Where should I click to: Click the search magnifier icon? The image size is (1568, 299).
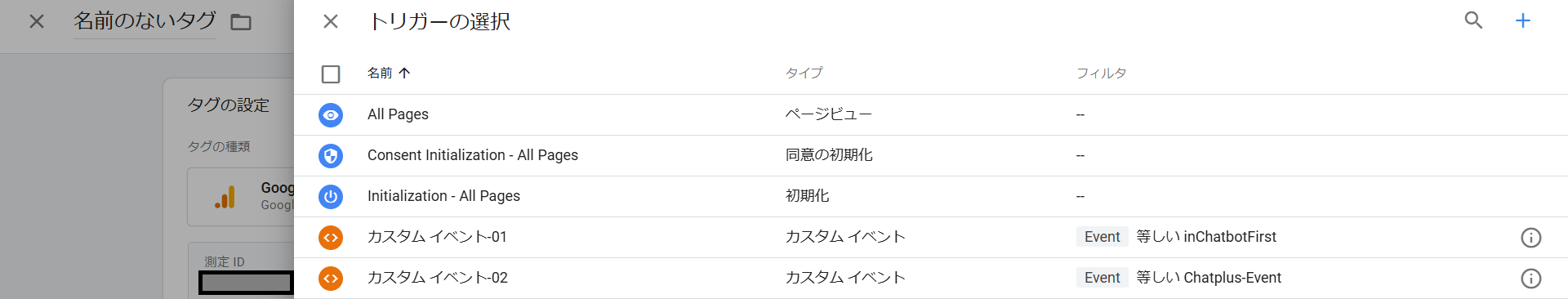[1473, 20]
